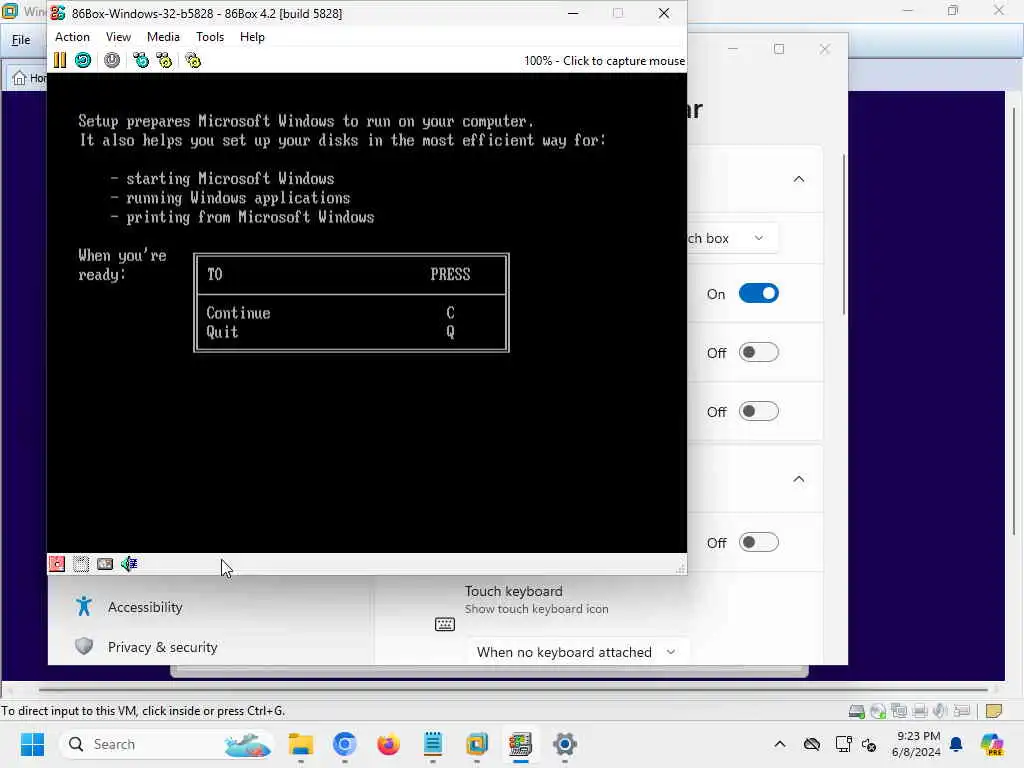Click the red floppy drive status icon
Image resolution: width=1024 pixels, height=768 pixels.
[57, 564]
